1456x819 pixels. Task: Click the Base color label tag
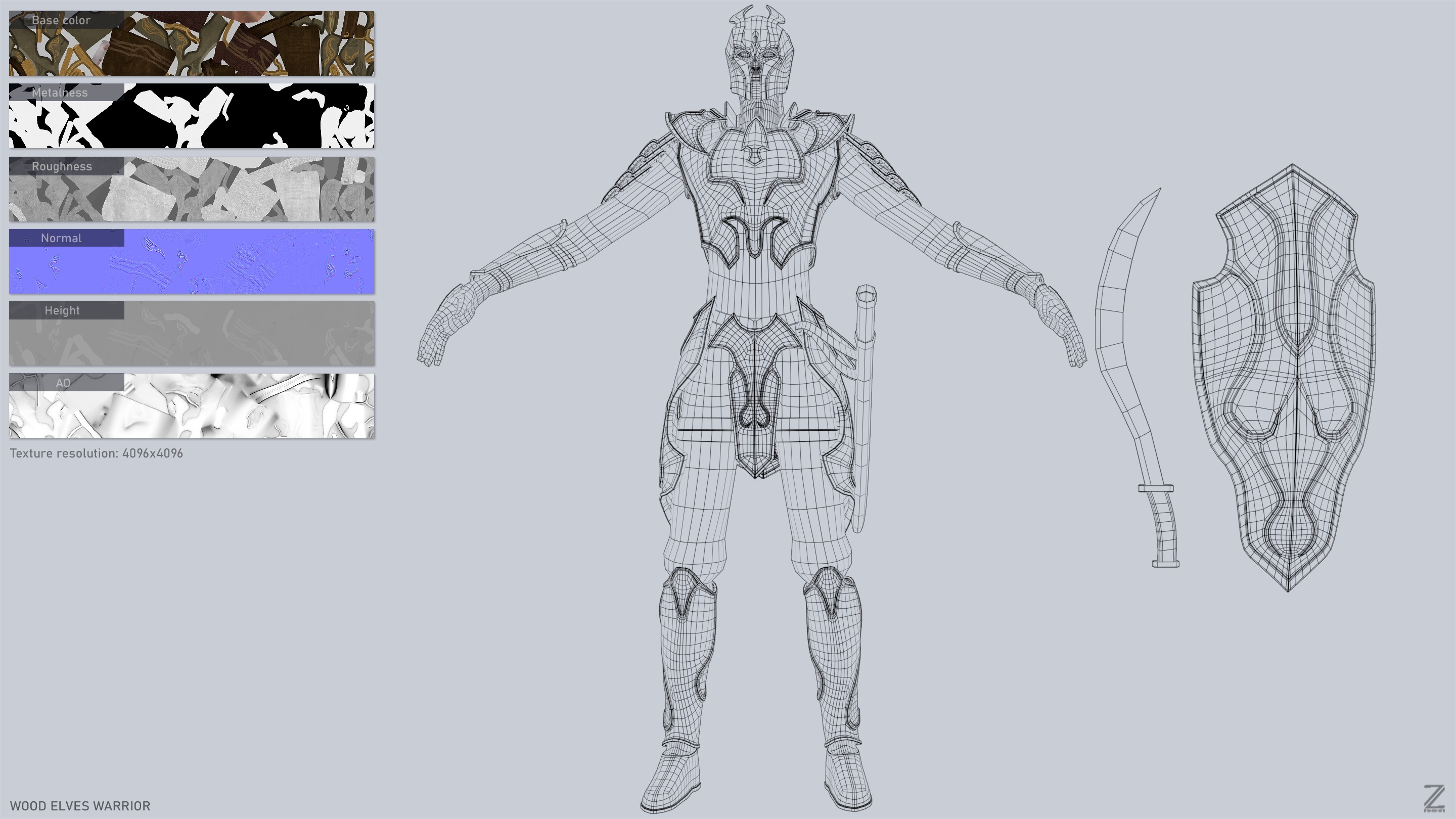[x=61, y=20]
